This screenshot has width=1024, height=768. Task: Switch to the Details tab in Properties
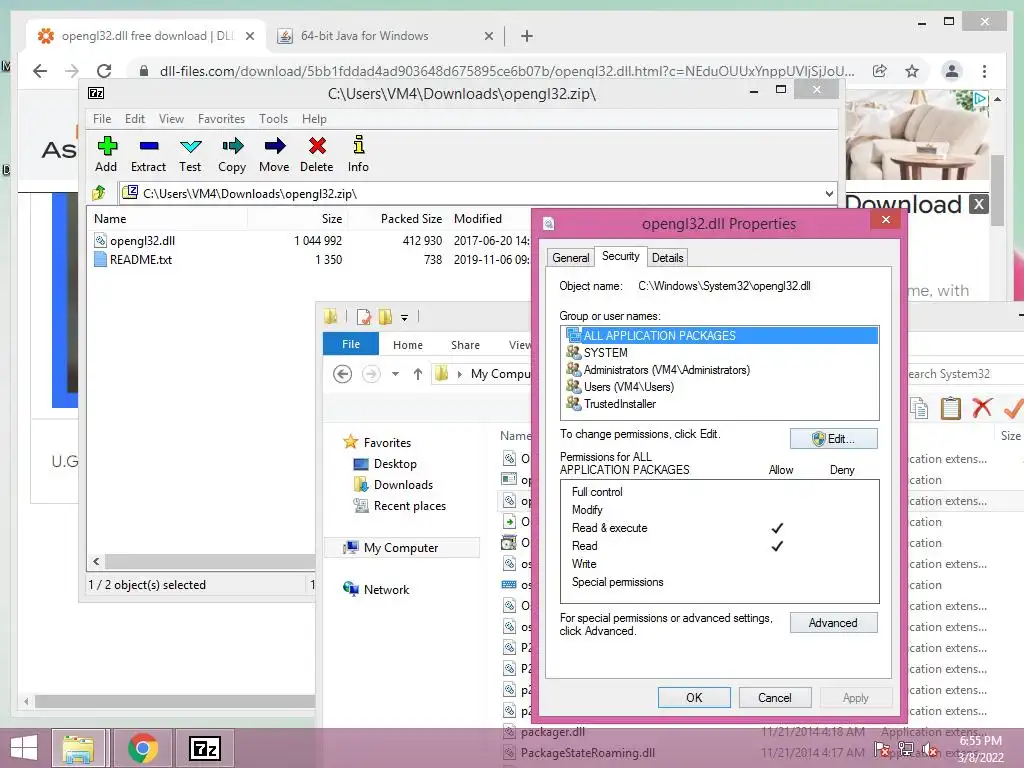click(667, 257)
